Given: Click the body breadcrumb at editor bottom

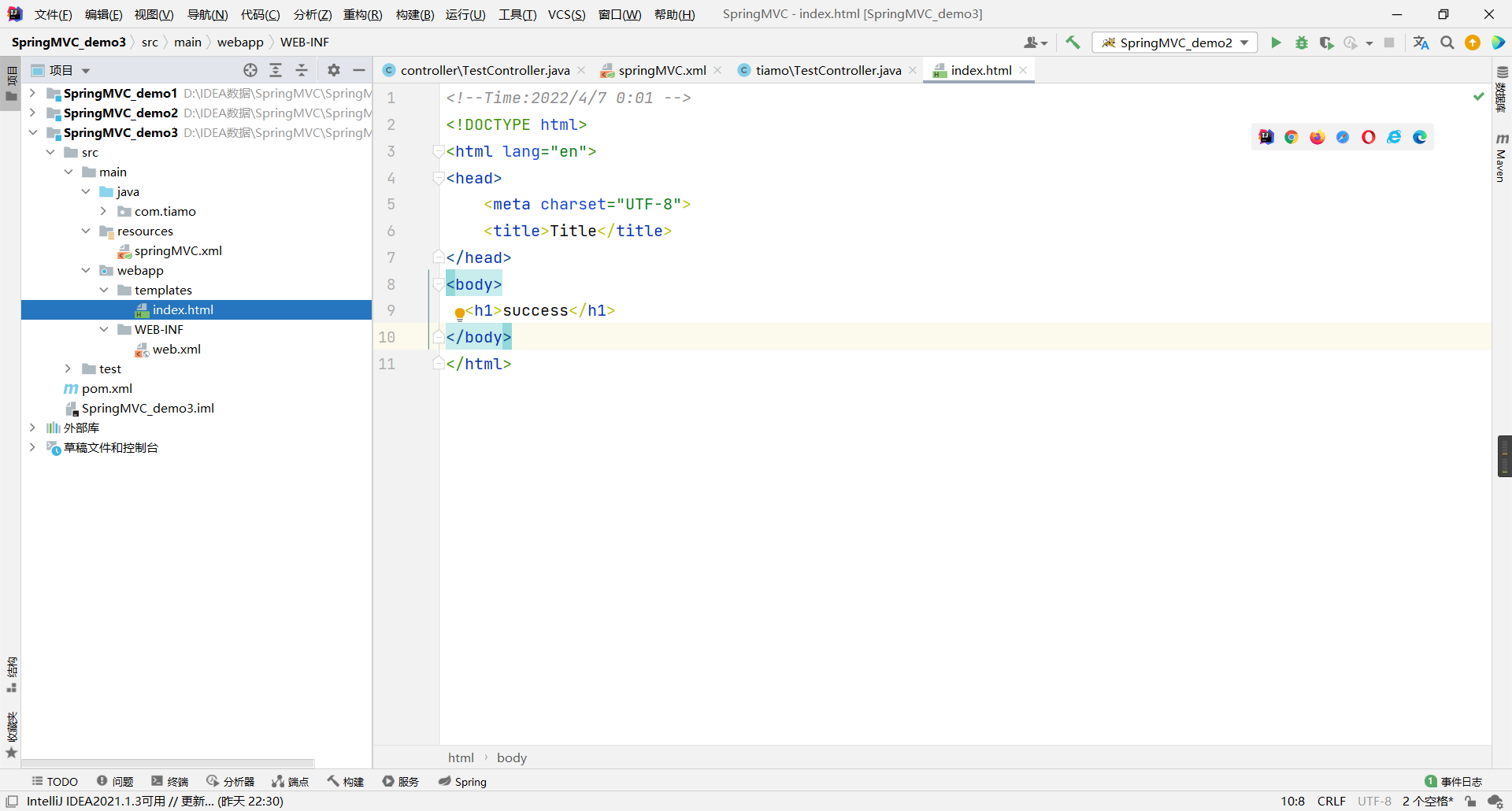Looking at the screenshot, I should pyautogui.click(x=512, y=757).
